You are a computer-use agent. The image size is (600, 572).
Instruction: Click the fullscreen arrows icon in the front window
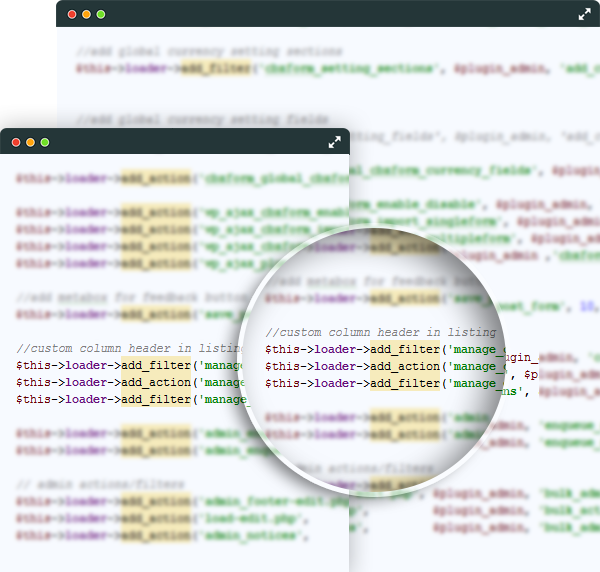coord(334,142)
